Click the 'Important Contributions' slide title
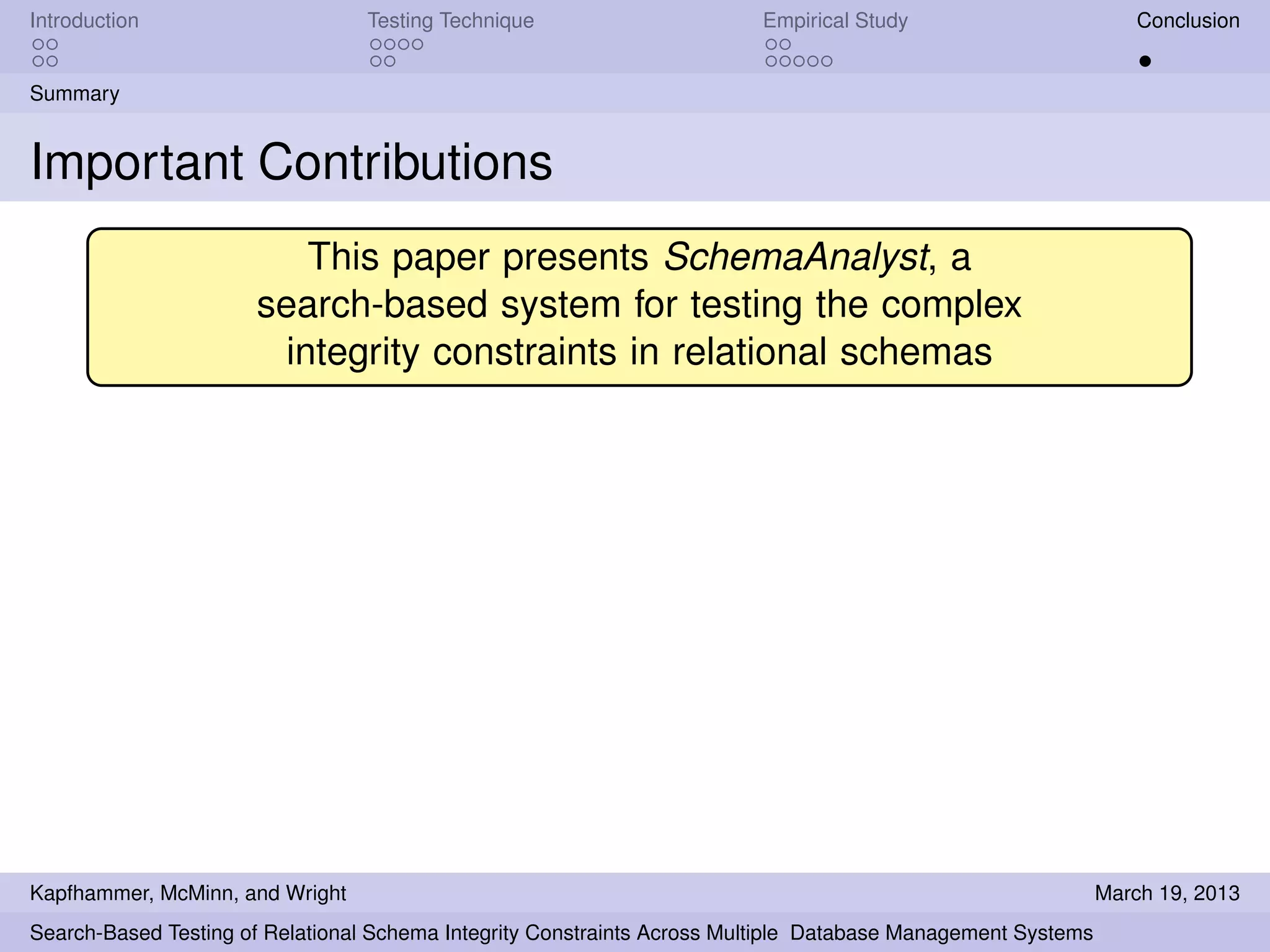1270x952 pixels. [291, 162]
